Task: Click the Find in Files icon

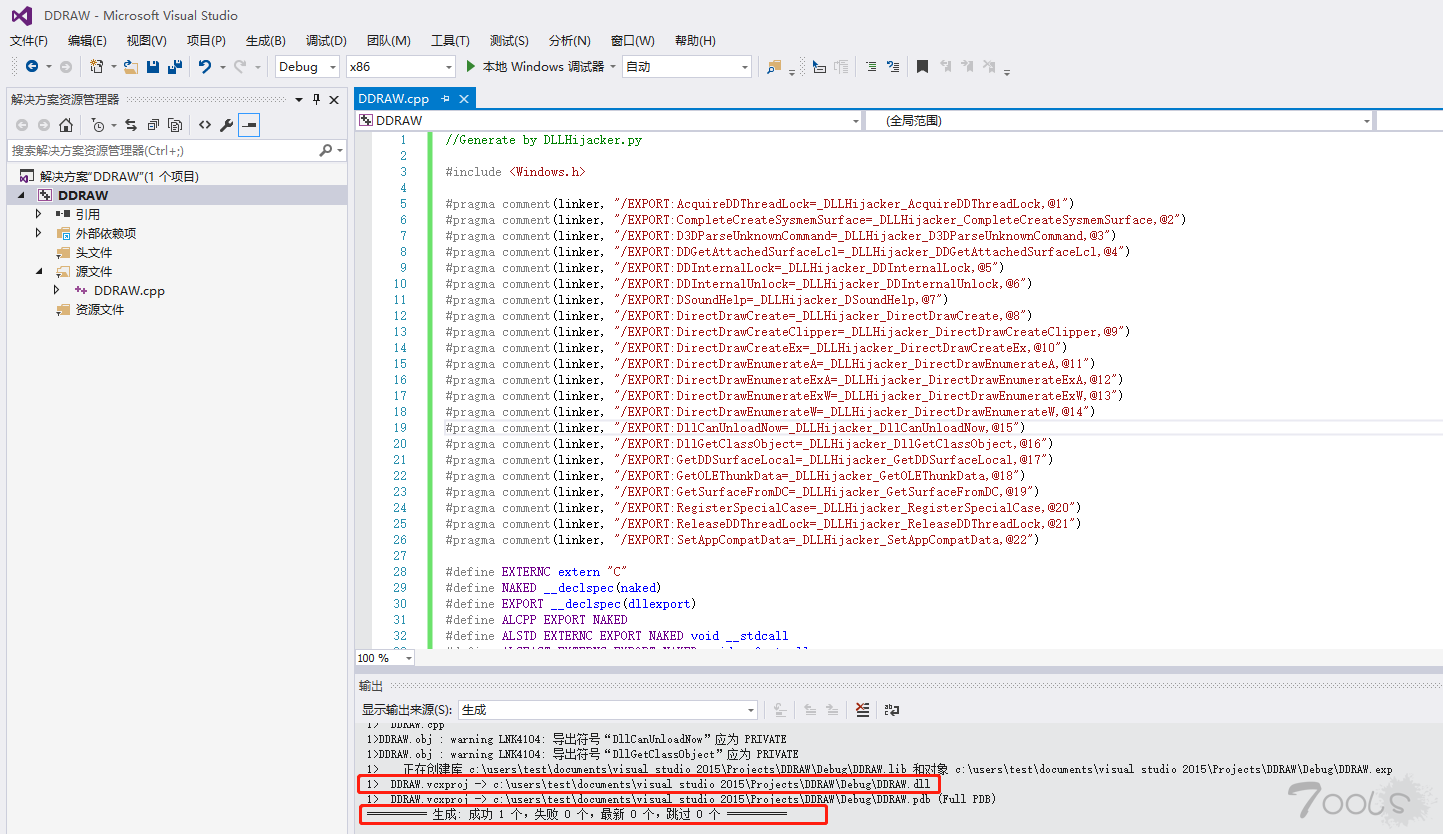Action: coord(773,67)
